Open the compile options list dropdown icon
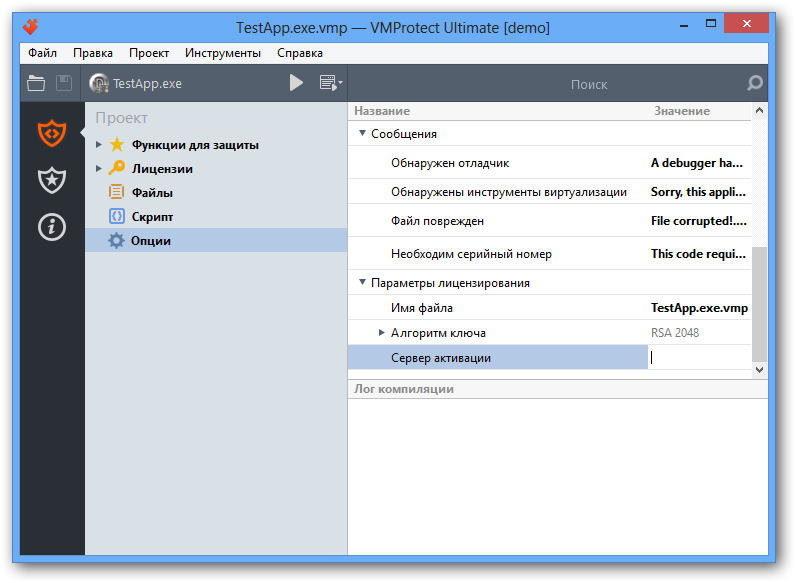This screenshot has width=796, height=583. 331,83
